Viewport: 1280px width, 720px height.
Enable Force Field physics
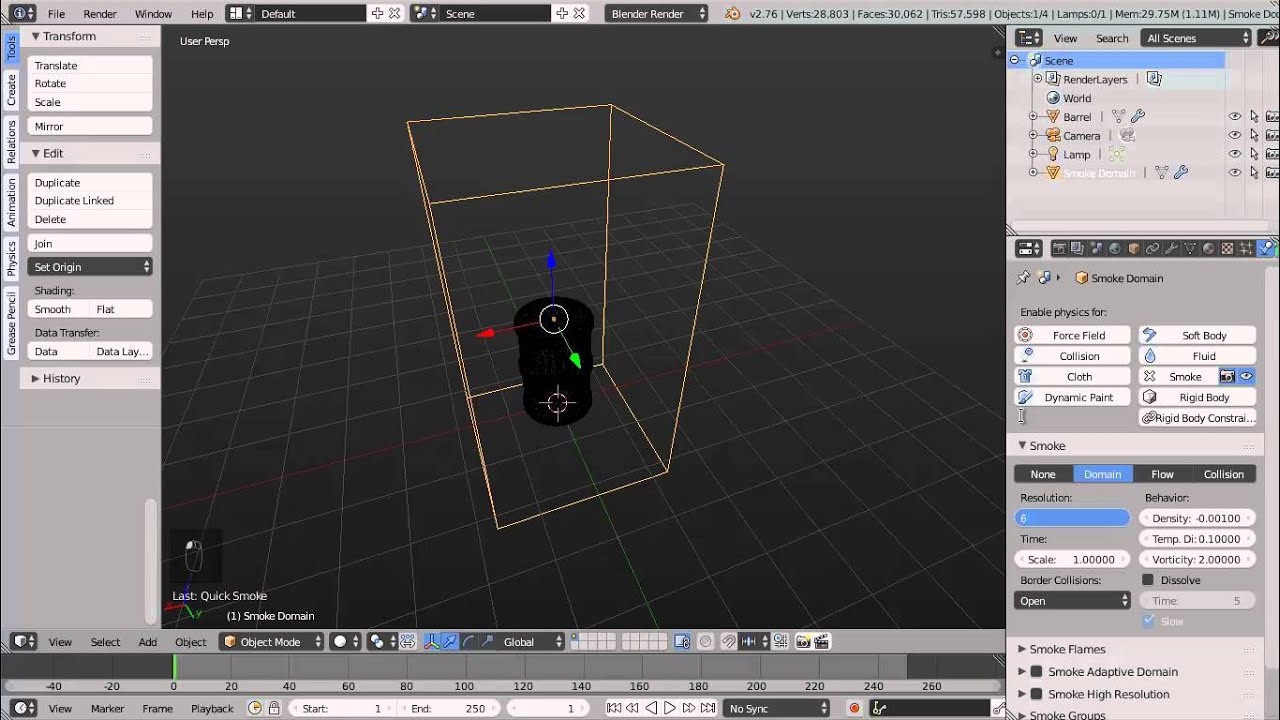1073,335
